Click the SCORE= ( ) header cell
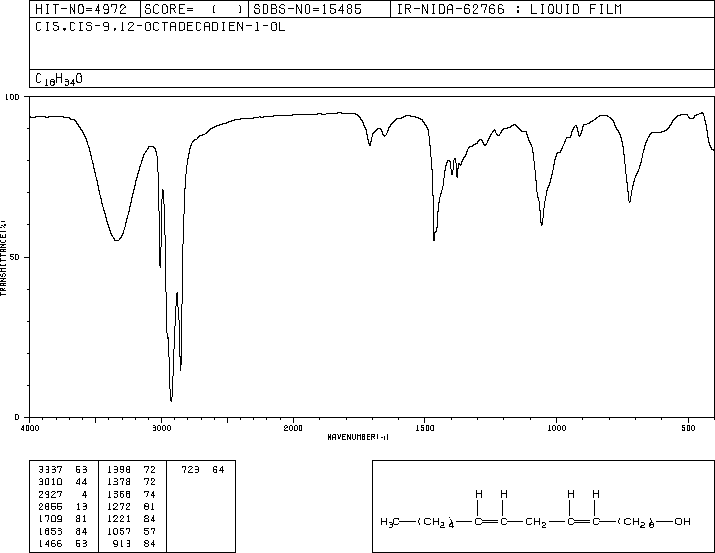The image size is (715, 553). coord(194,9)
